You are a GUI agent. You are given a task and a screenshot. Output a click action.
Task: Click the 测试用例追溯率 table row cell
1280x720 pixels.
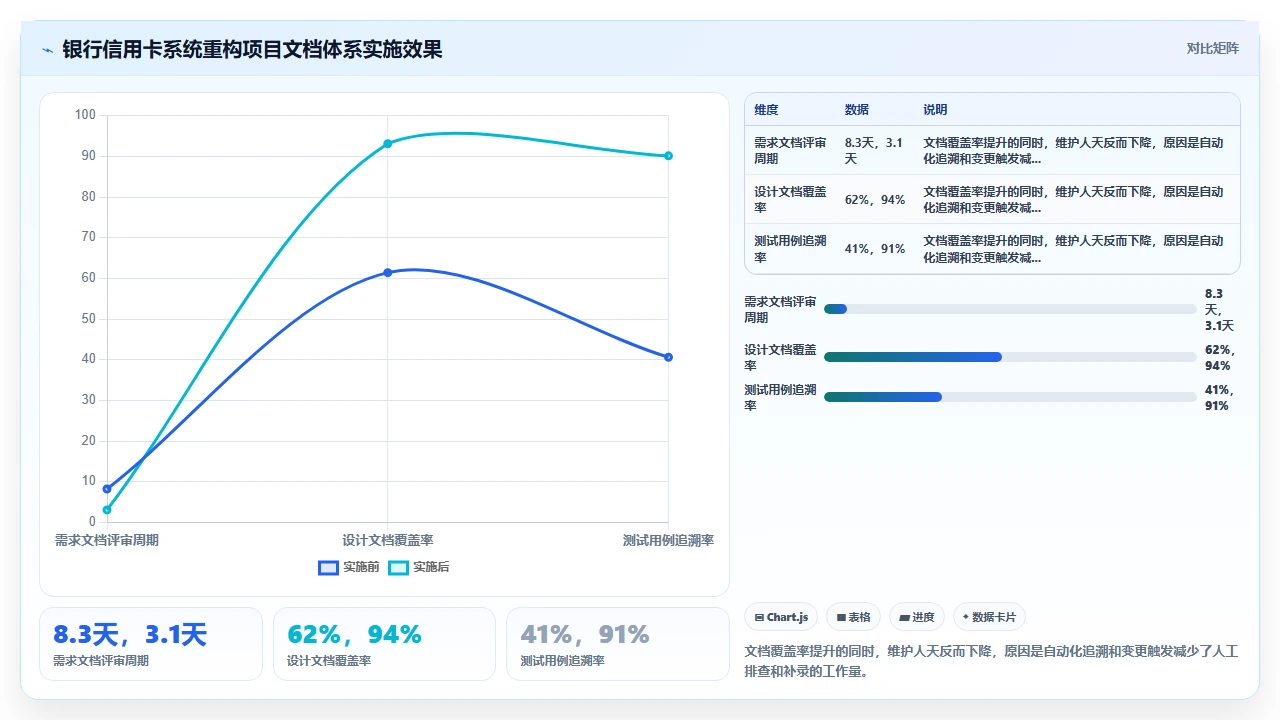click(x=790, y=249)
